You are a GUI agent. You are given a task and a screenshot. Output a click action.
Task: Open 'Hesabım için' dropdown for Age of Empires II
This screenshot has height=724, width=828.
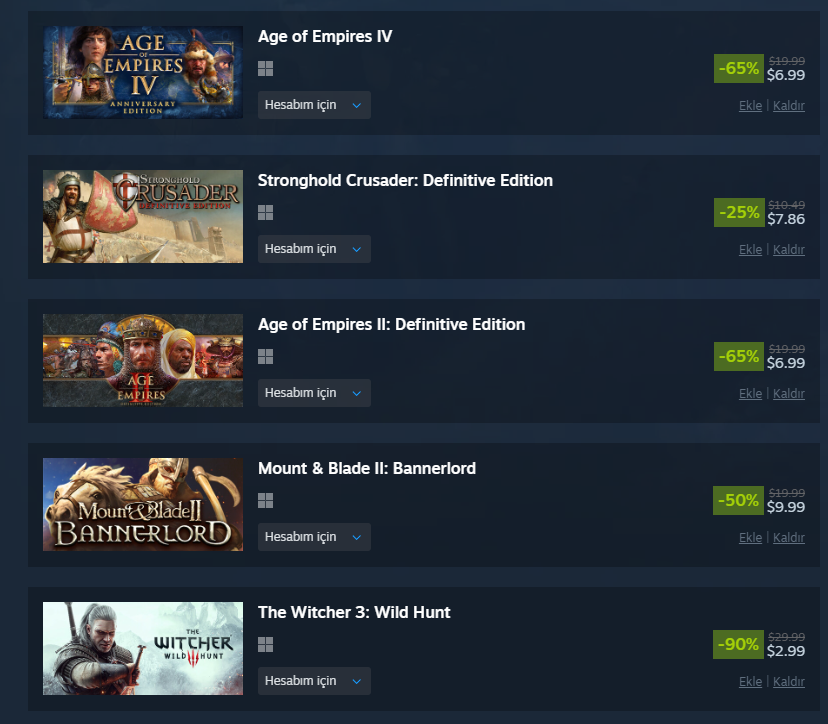coord(314,393)
